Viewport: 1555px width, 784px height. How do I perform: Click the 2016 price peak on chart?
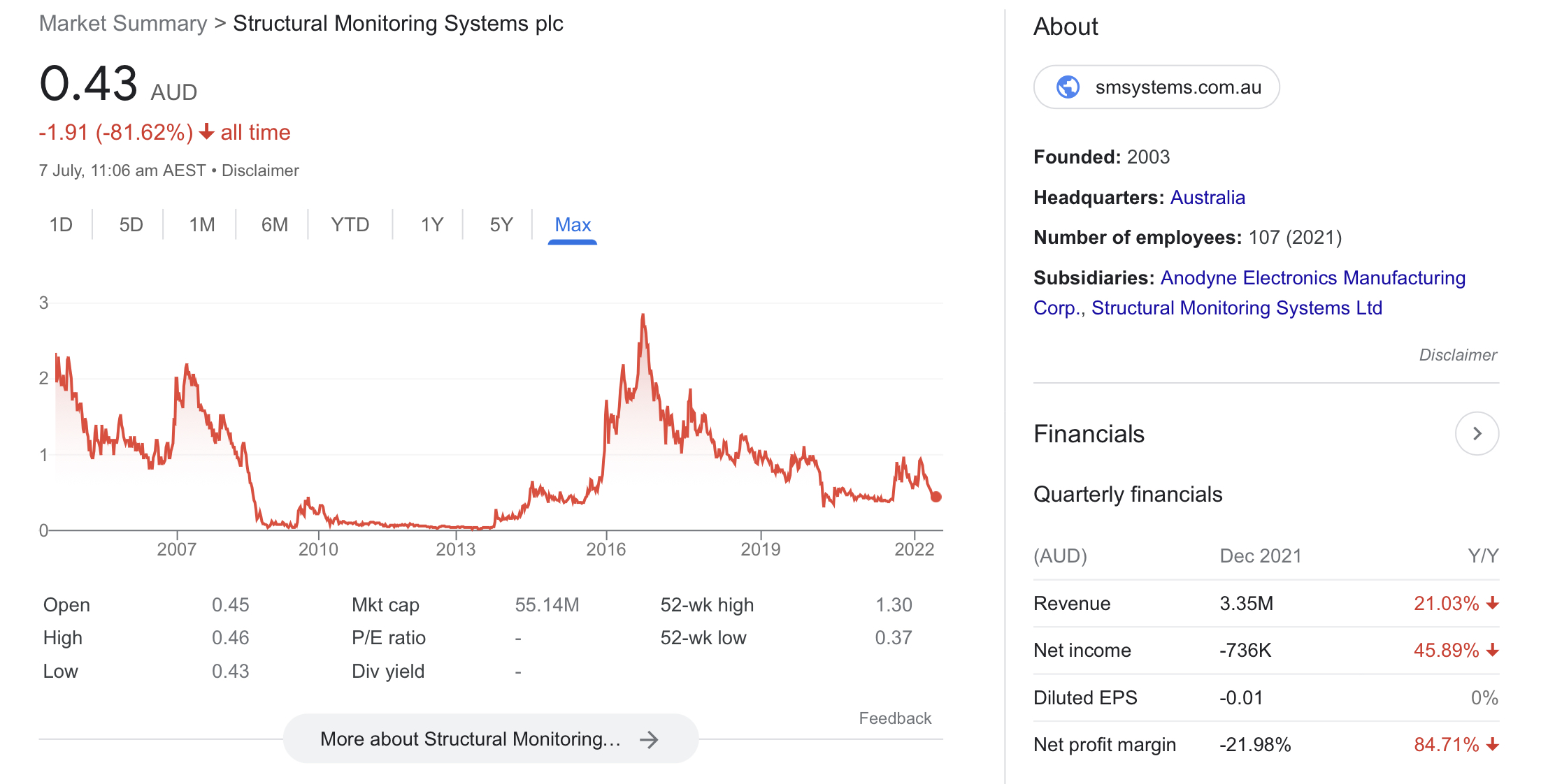(x=643, y=316)
